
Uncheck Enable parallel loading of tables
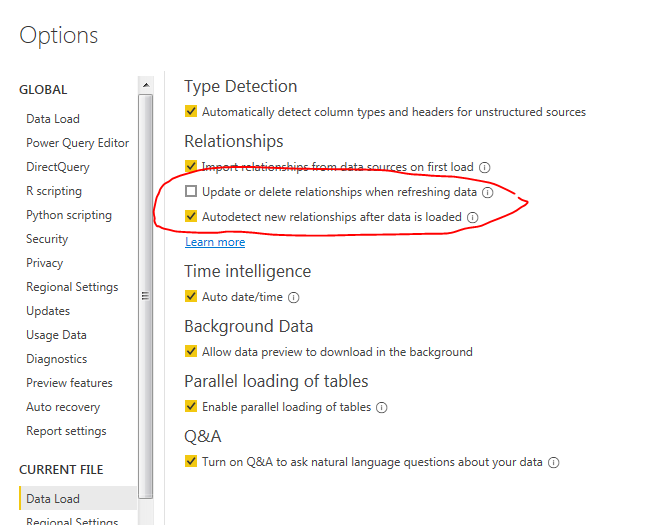click(x=191, y=406)
